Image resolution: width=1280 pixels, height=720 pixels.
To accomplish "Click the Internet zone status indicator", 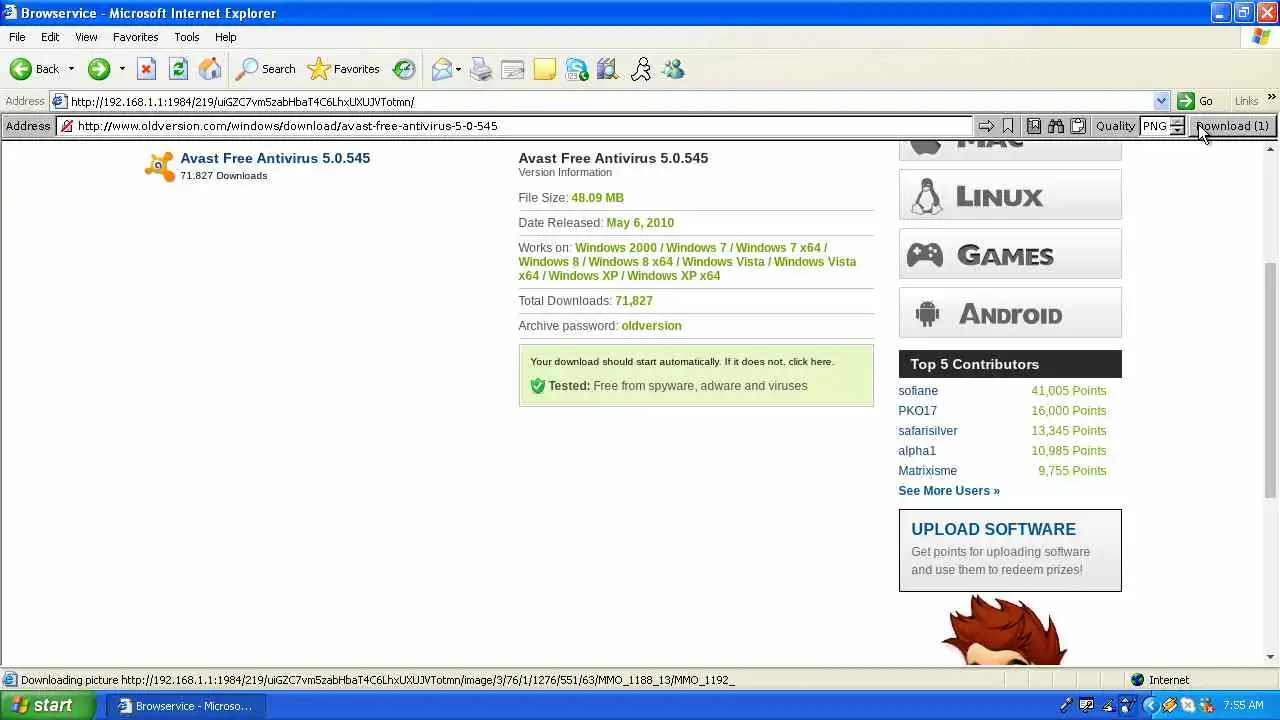I will (1160, 680).
